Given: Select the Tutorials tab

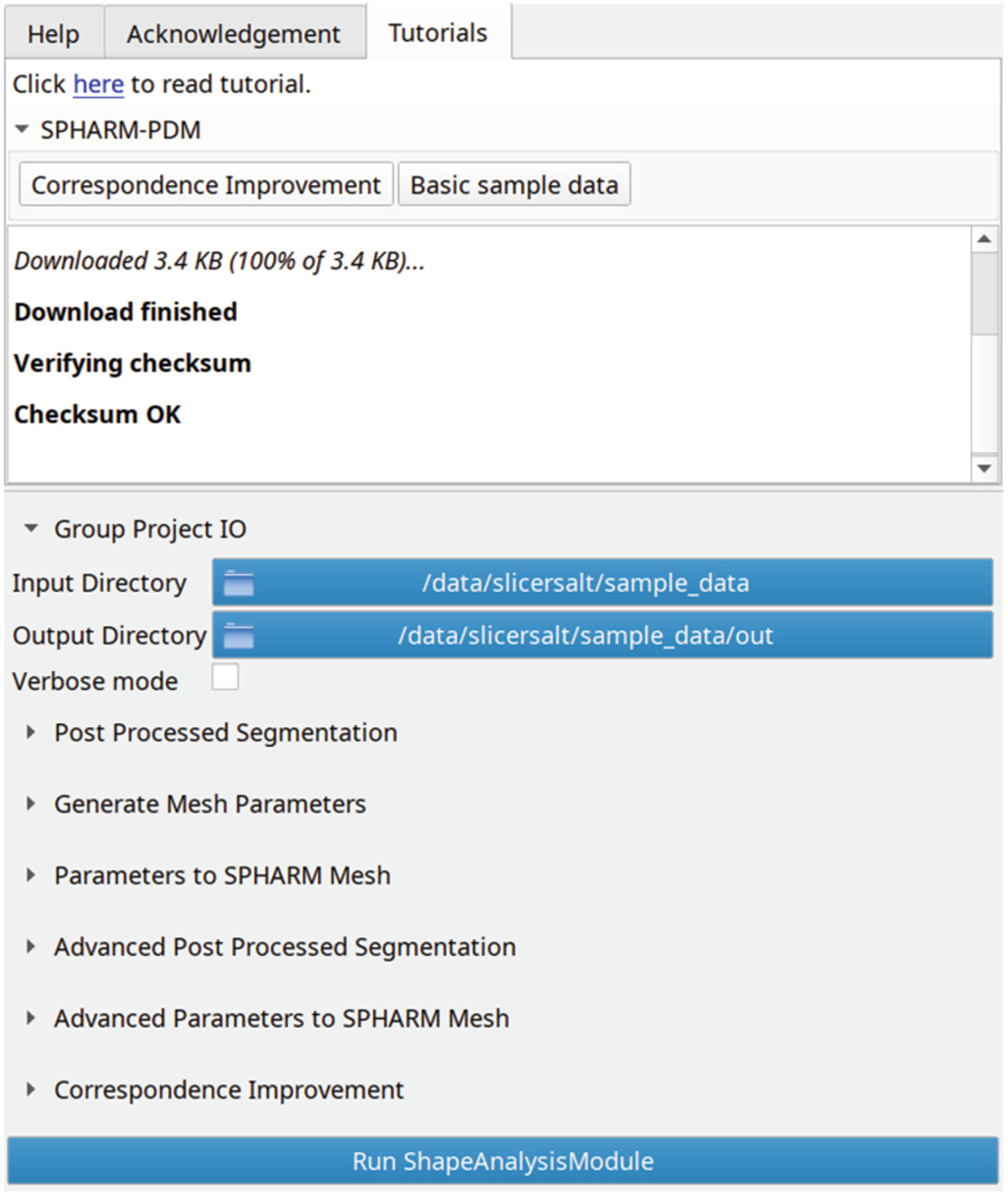Looking at the screenshot, I should pyautogui.click(x=438, y=32).
